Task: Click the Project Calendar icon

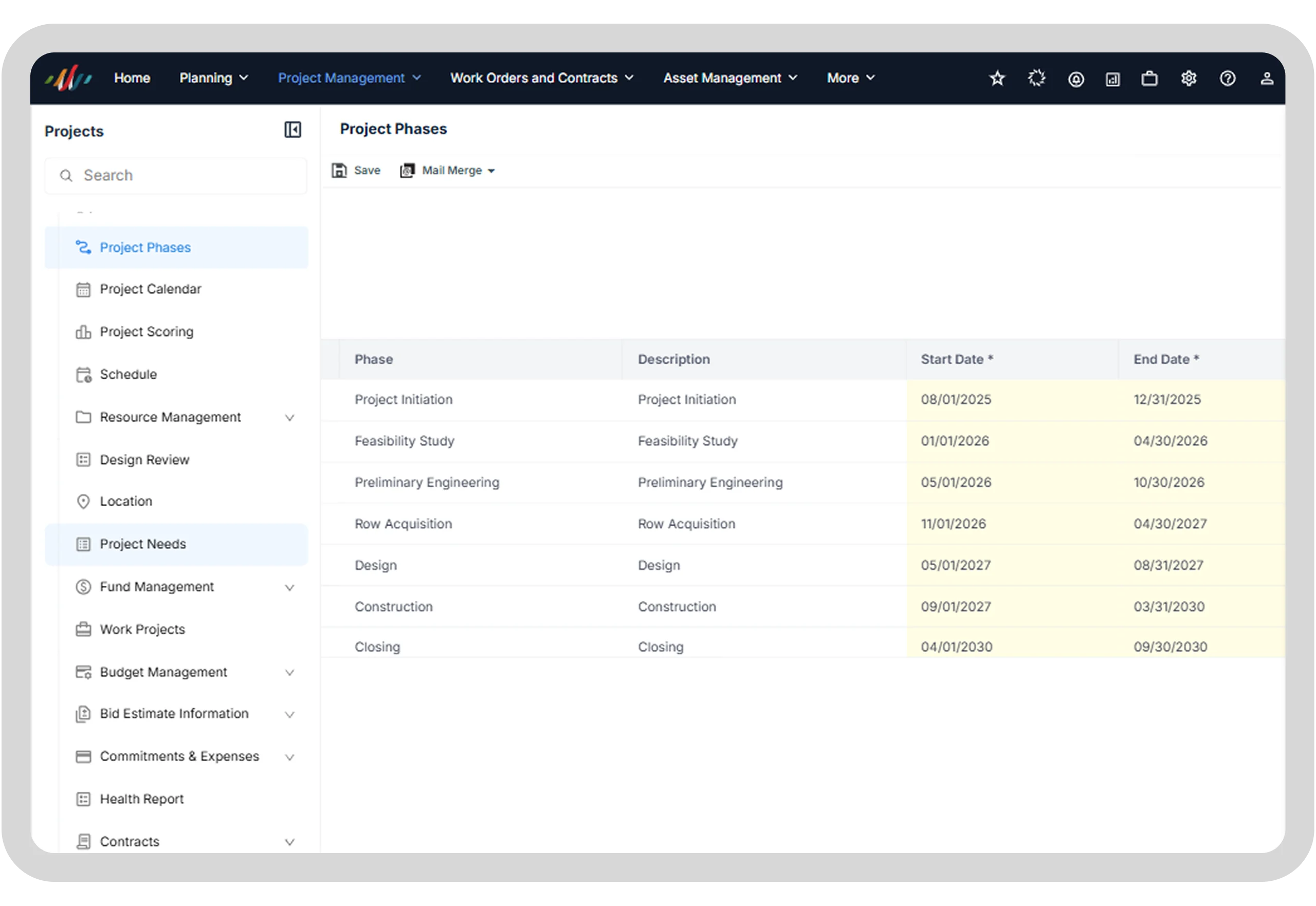Action: [x=83, y=289]
